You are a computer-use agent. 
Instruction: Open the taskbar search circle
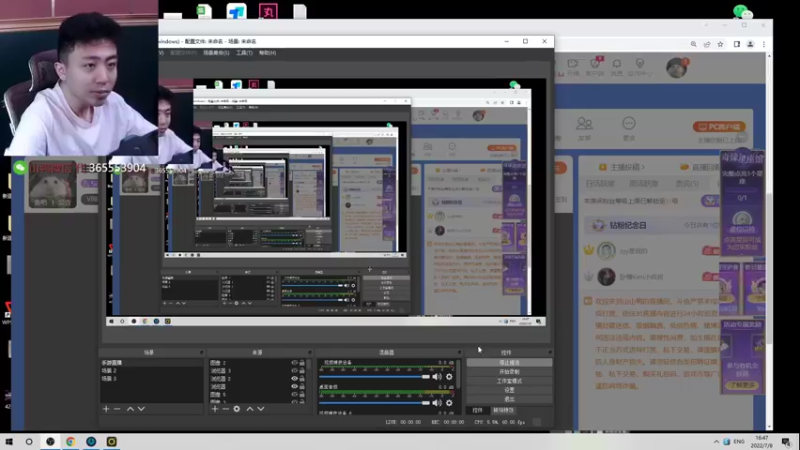coord(29,441)
